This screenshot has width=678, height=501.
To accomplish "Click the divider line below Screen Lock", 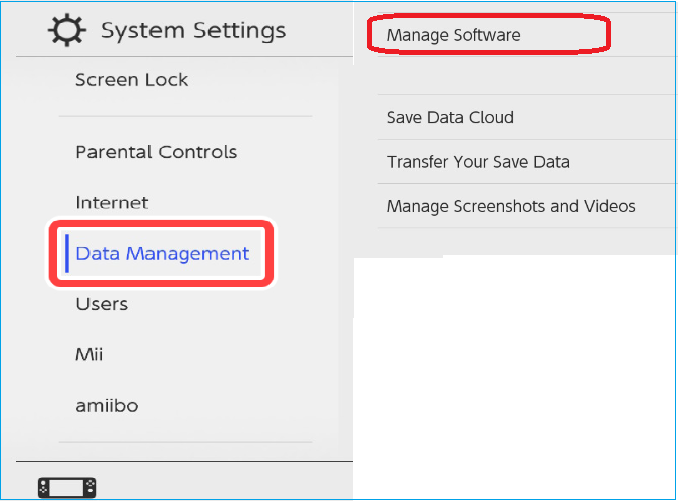I will 185,116.
